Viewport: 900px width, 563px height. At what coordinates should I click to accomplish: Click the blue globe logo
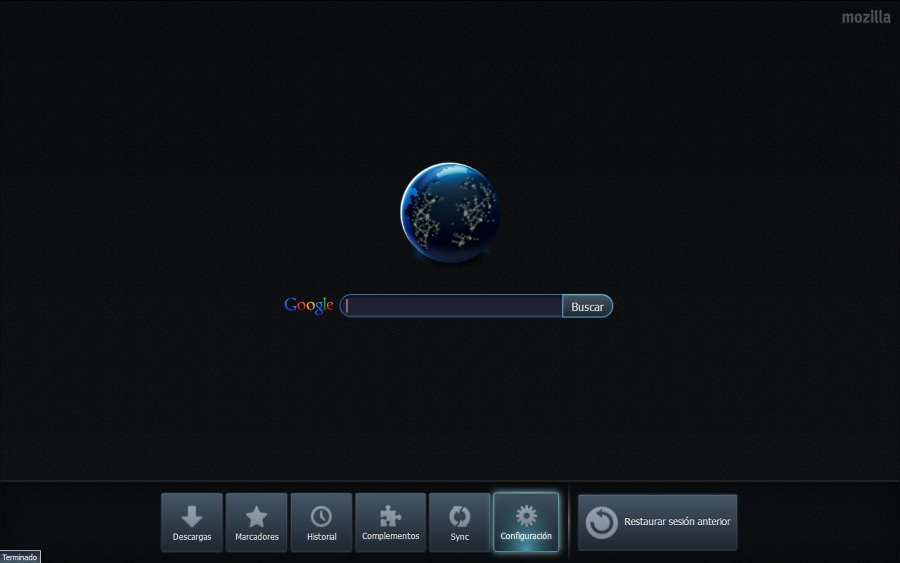tap(450, 212)
